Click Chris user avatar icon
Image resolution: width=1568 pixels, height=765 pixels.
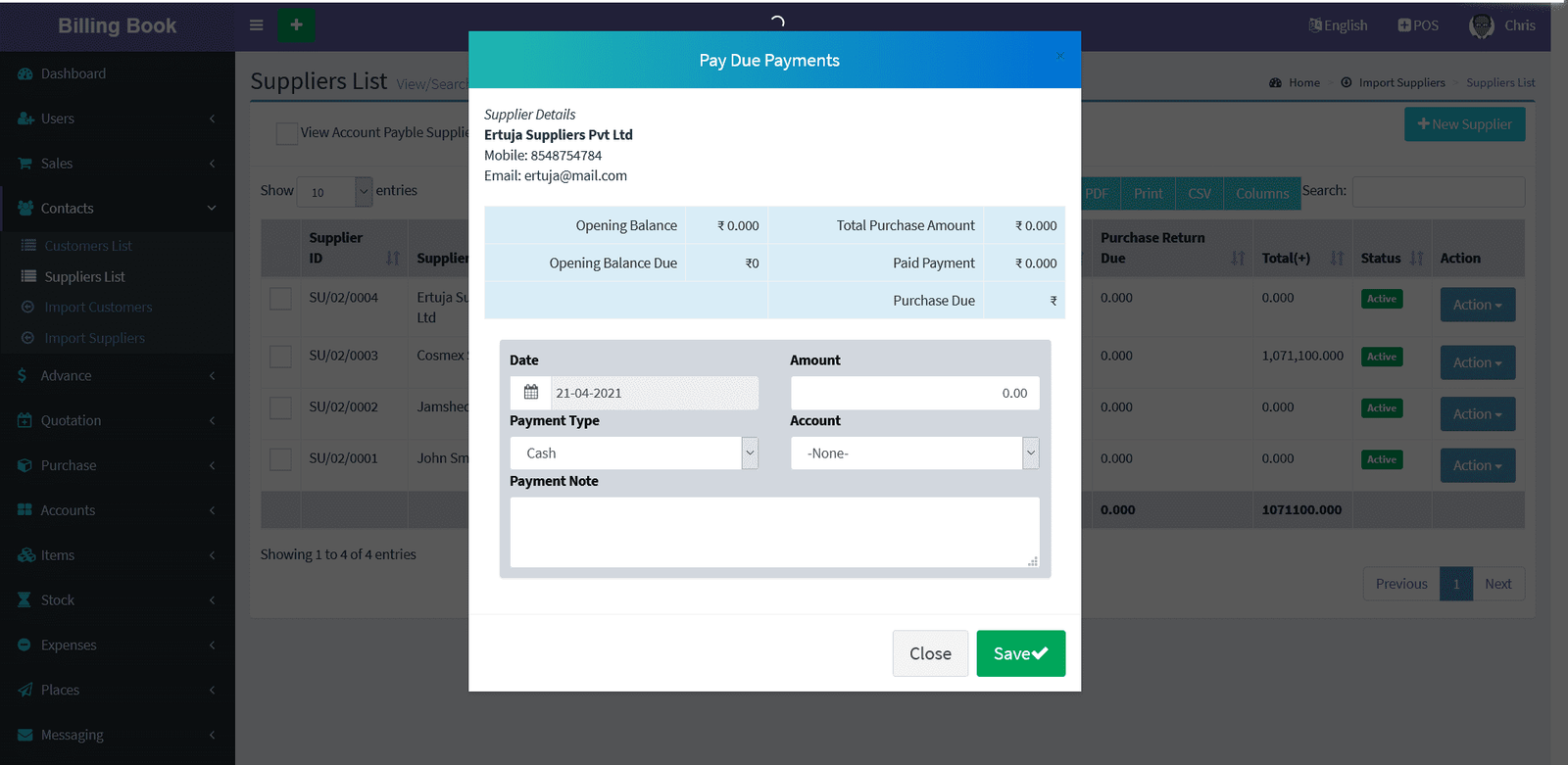pos(1481,26)
